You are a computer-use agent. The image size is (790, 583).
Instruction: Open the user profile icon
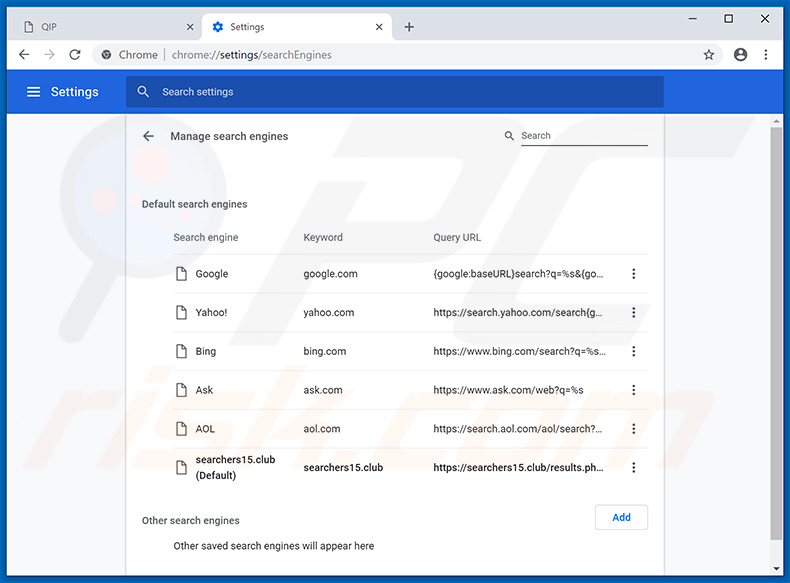point(740,54)
